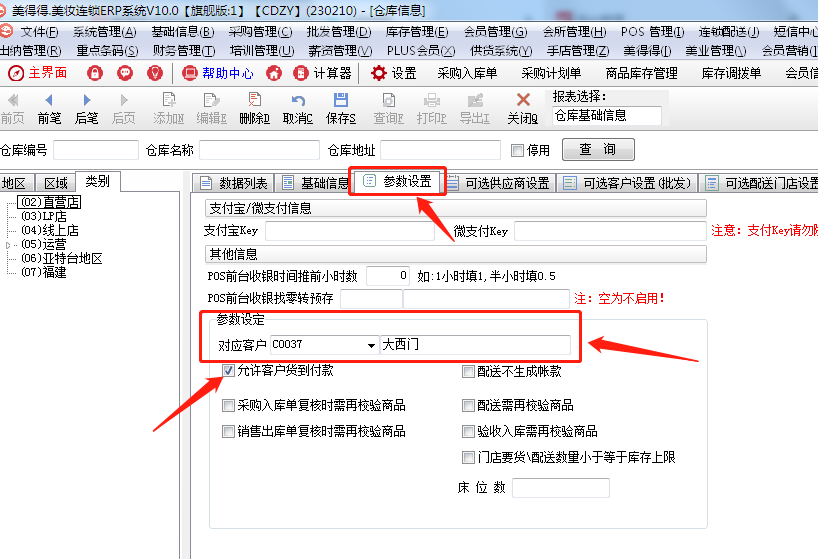The image size is (818, 559).
Task: Click the 查询F search icon
Action: click(x=389, y=100)
